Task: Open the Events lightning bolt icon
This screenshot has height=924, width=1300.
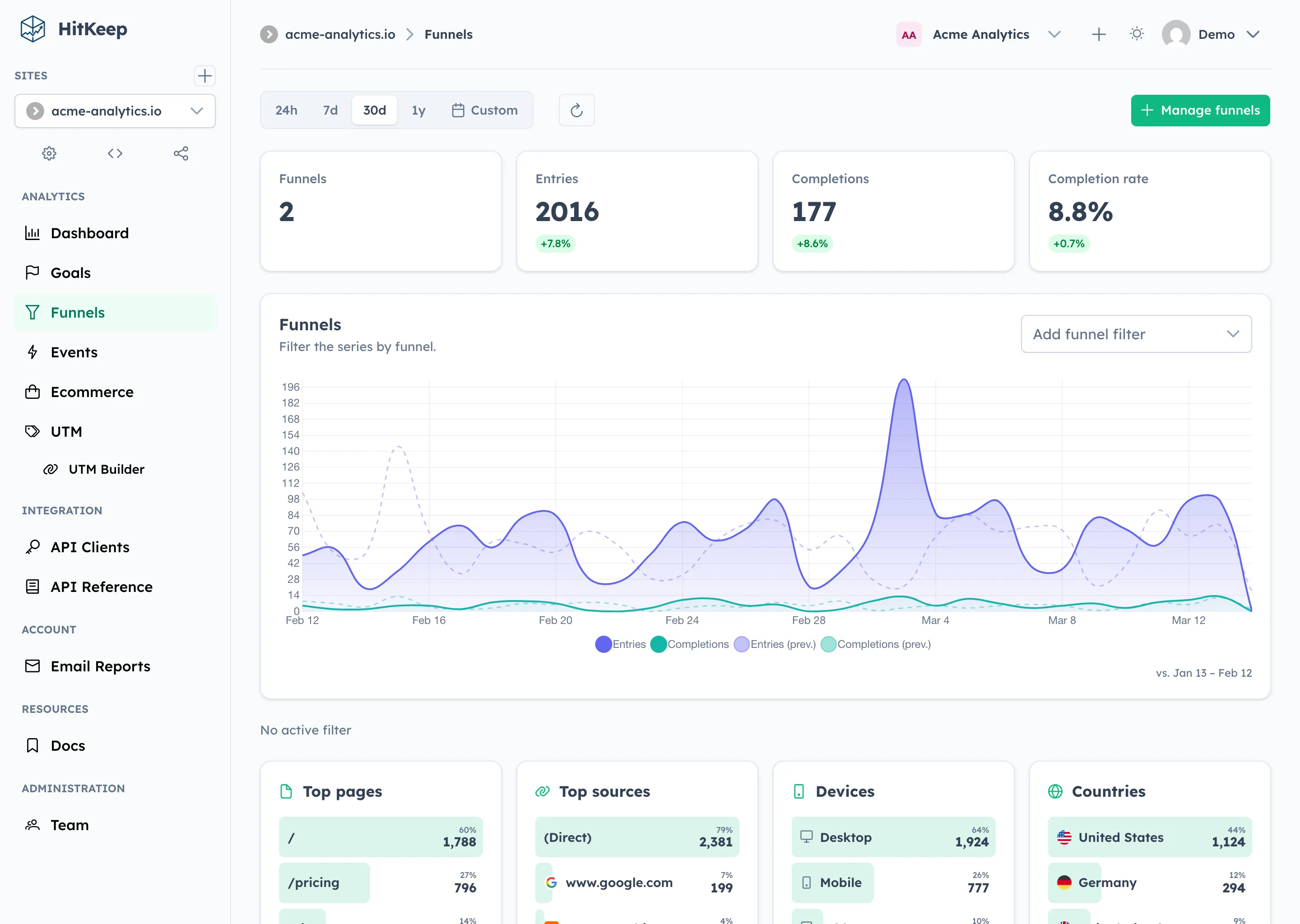Action: tap(32, 352)
